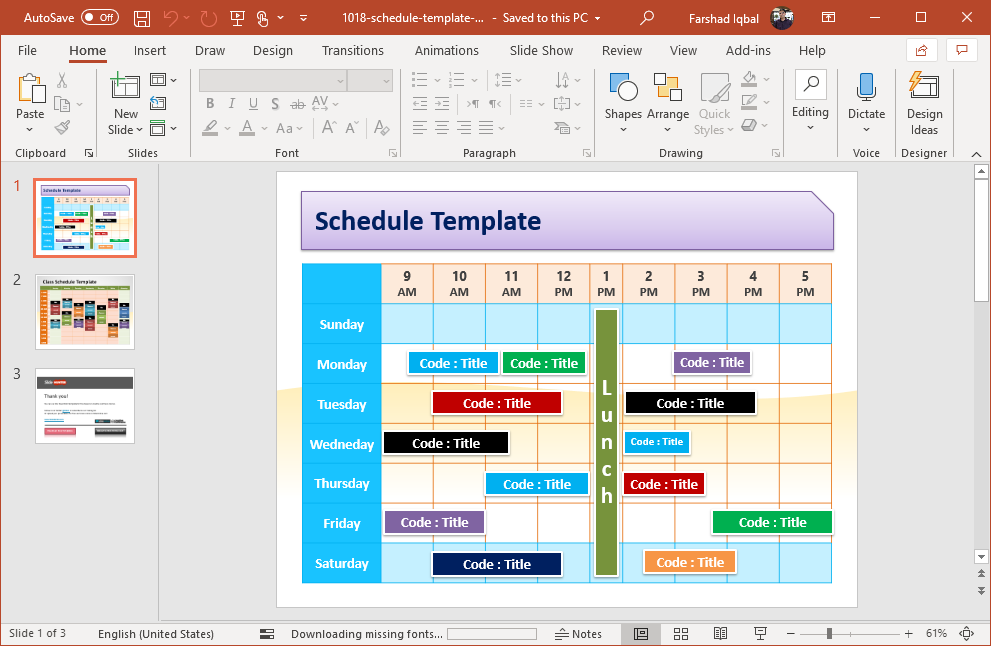Toggle the AutoSave switch
Screen dimensions: 991x646
(99, 17)
